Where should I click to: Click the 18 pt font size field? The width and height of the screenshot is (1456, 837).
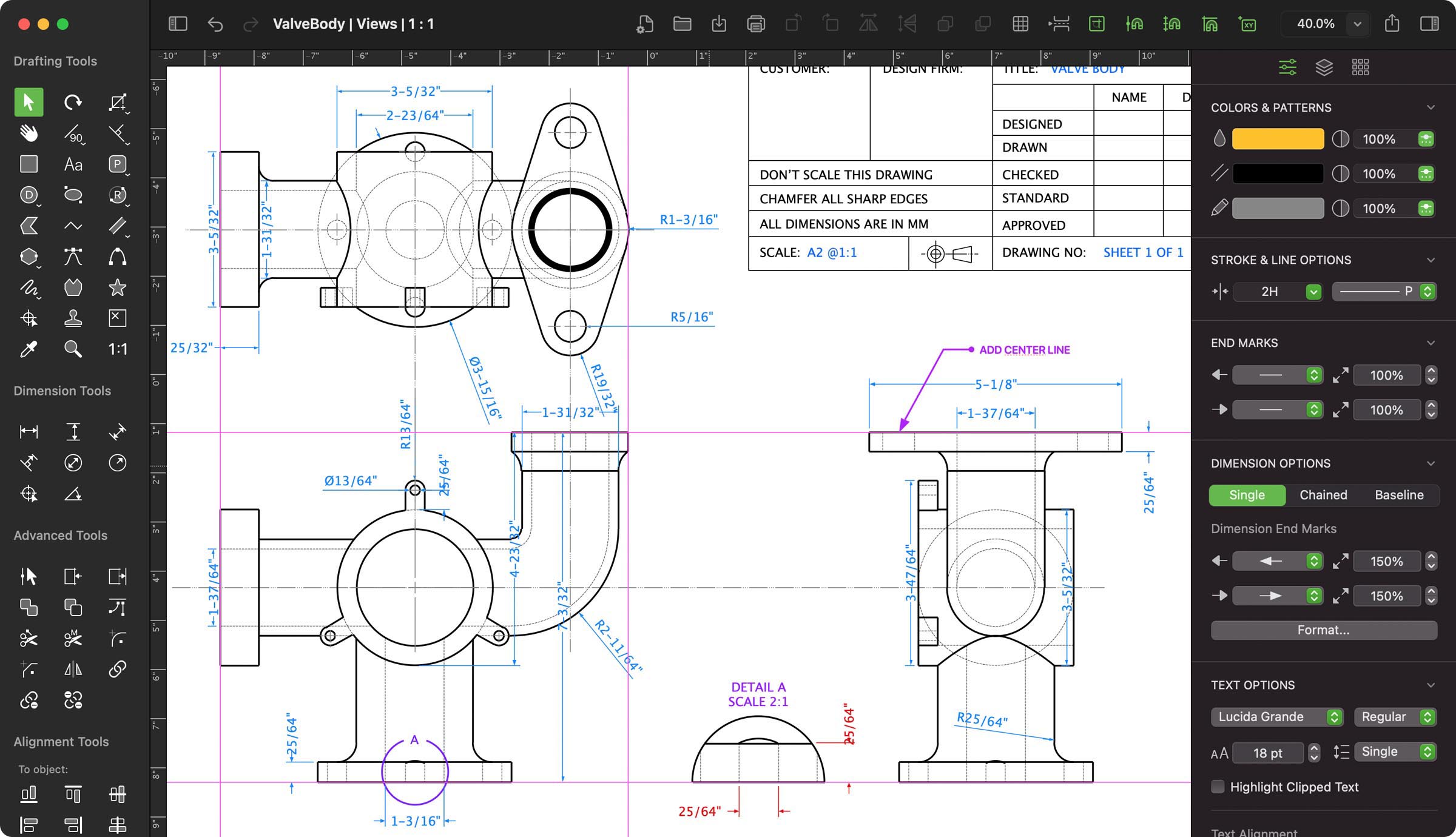pos(1267,753)
